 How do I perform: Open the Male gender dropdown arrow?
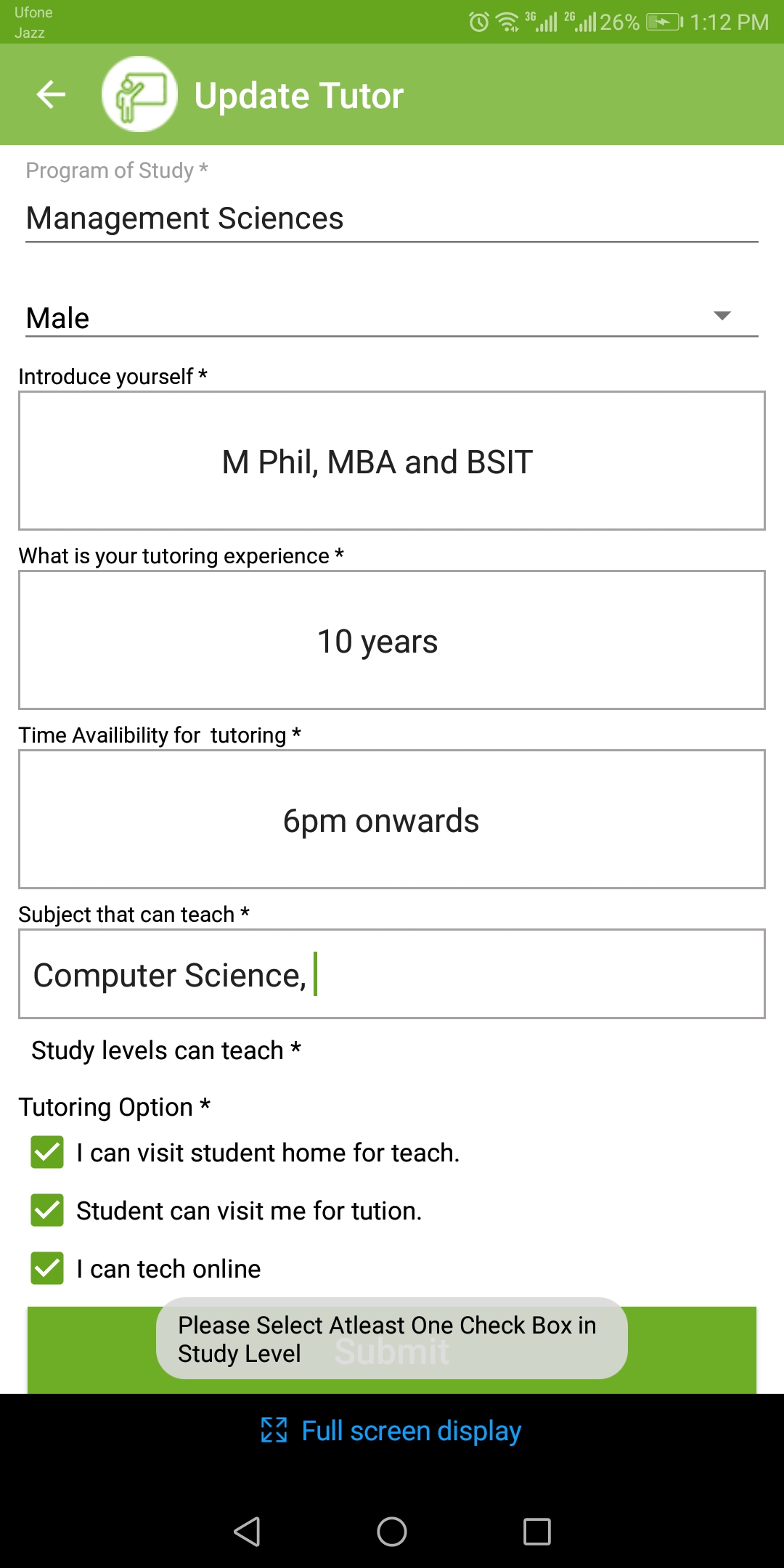[x=722, y=316]
